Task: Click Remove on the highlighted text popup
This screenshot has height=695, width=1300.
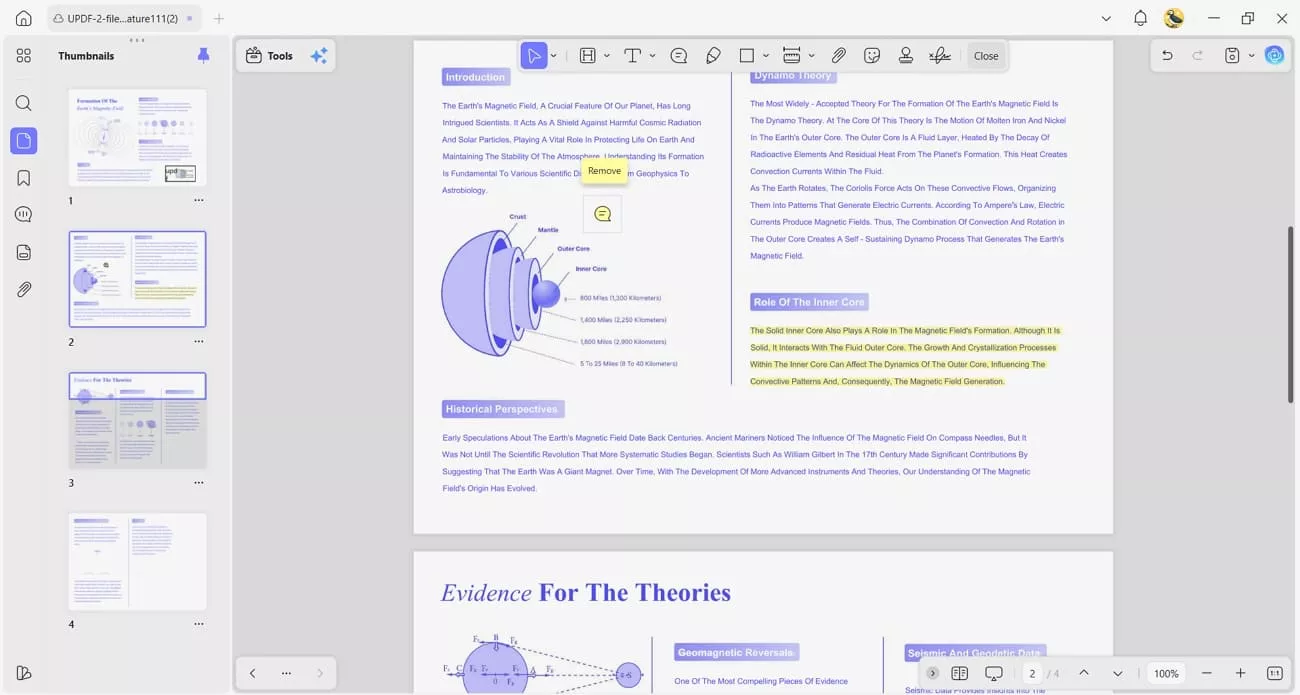Action: coord(603,171)
